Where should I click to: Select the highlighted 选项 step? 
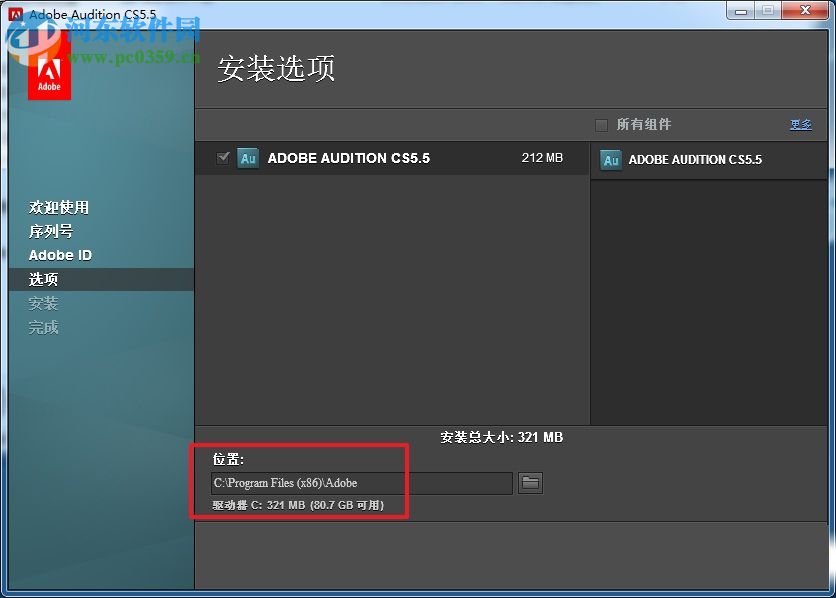(x=43, y=279)
